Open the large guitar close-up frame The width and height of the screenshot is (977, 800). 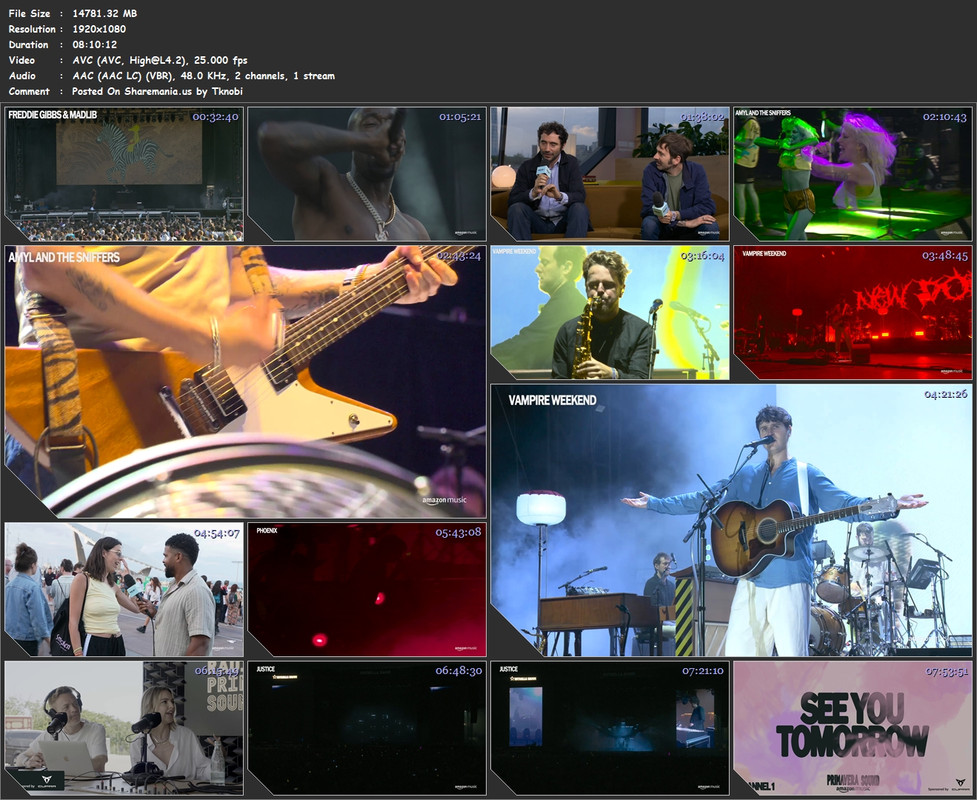pos(245,382)
